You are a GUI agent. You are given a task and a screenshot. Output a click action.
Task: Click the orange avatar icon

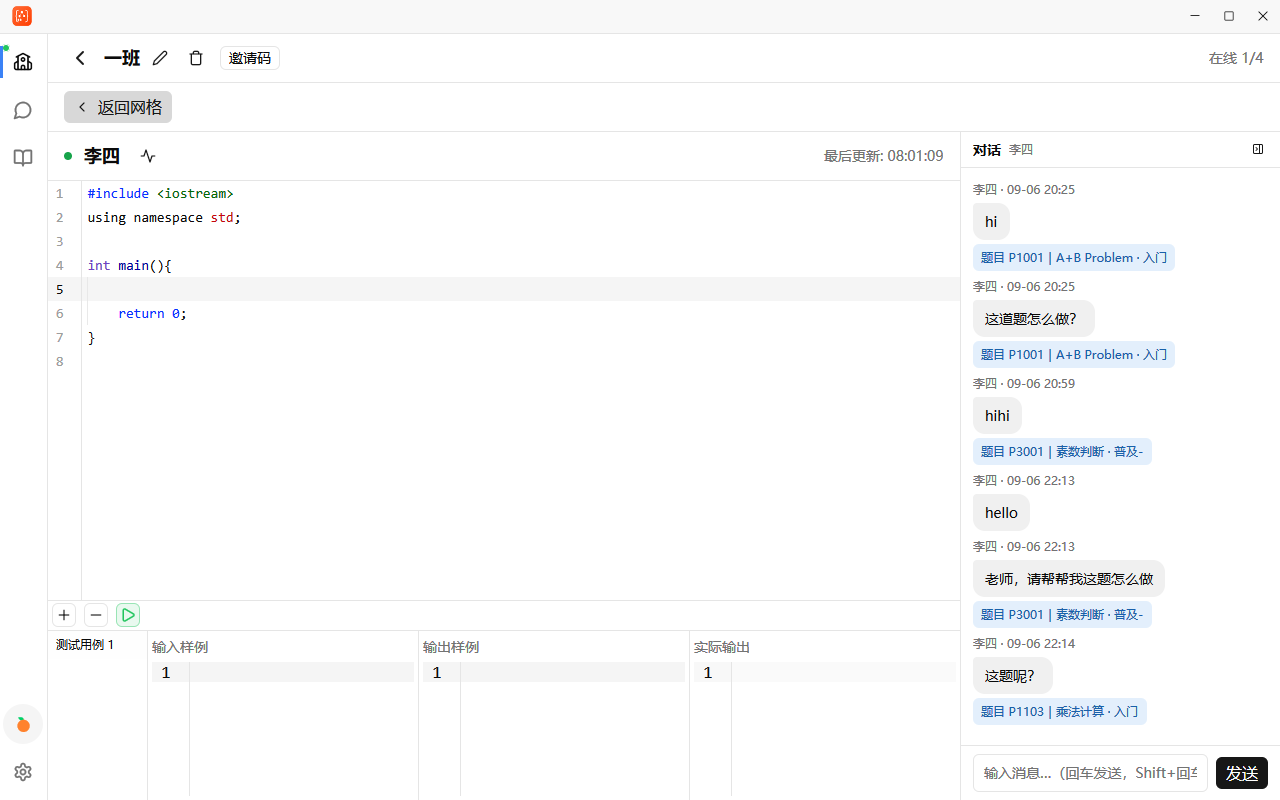tap(23, 724)
